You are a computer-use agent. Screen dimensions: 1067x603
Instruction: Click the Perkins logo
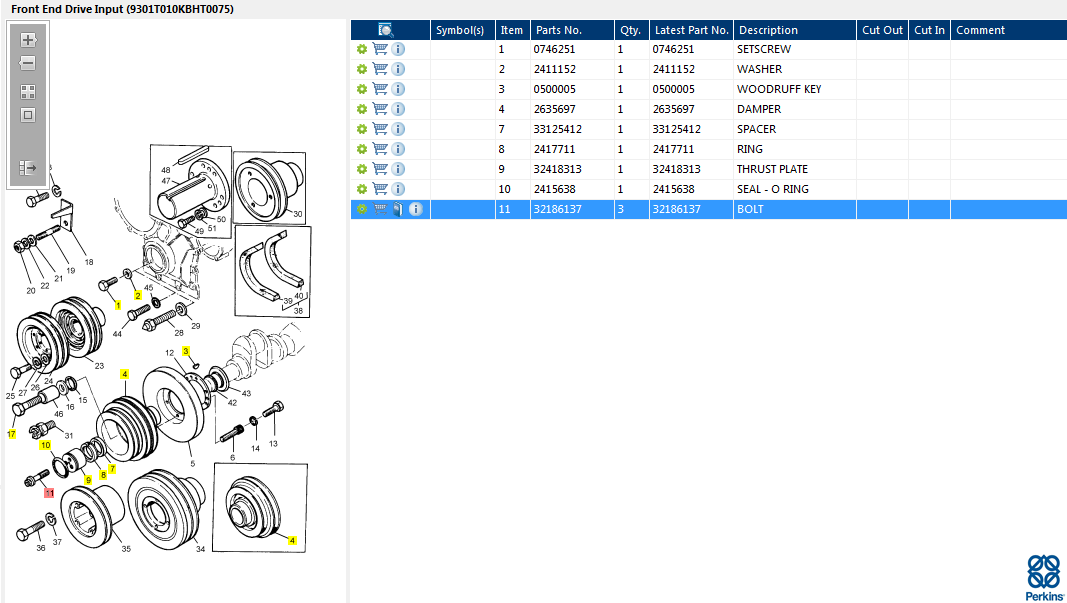[x=1044, y=578]
